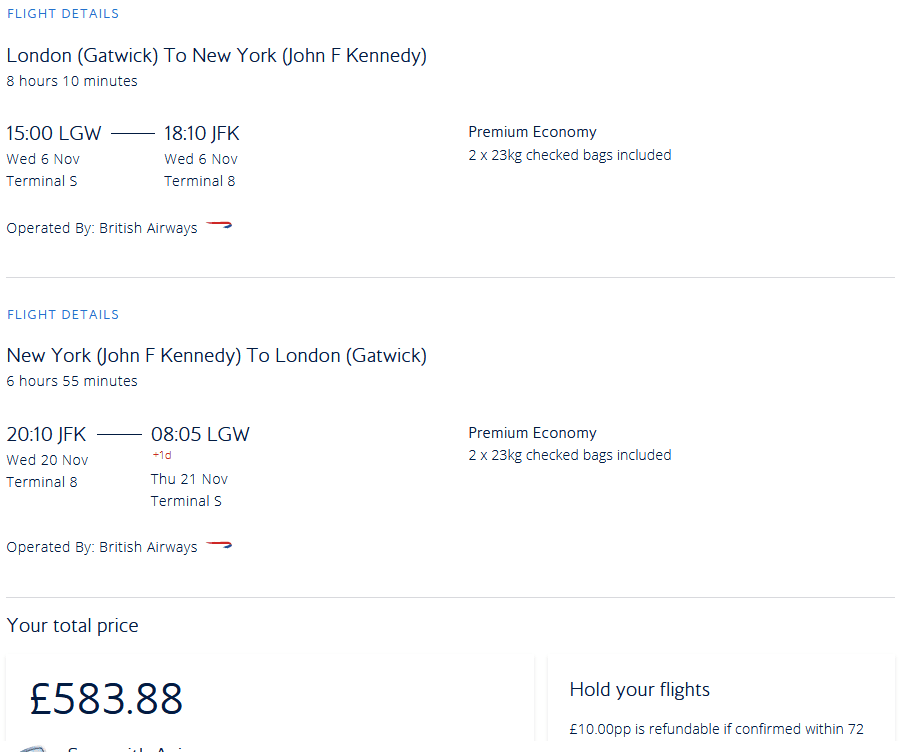Screen dimensions: 903x752
Task: Open the Hold your flights panel
Action: [x=639, y=689]
